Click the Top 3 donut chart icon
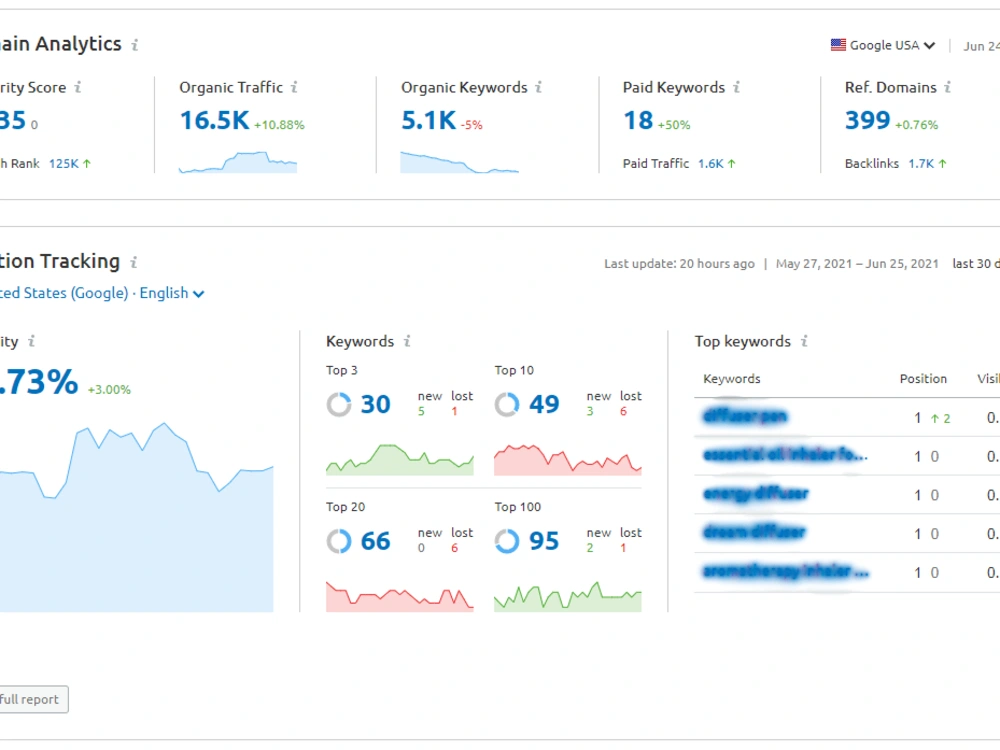 point(339,404)
